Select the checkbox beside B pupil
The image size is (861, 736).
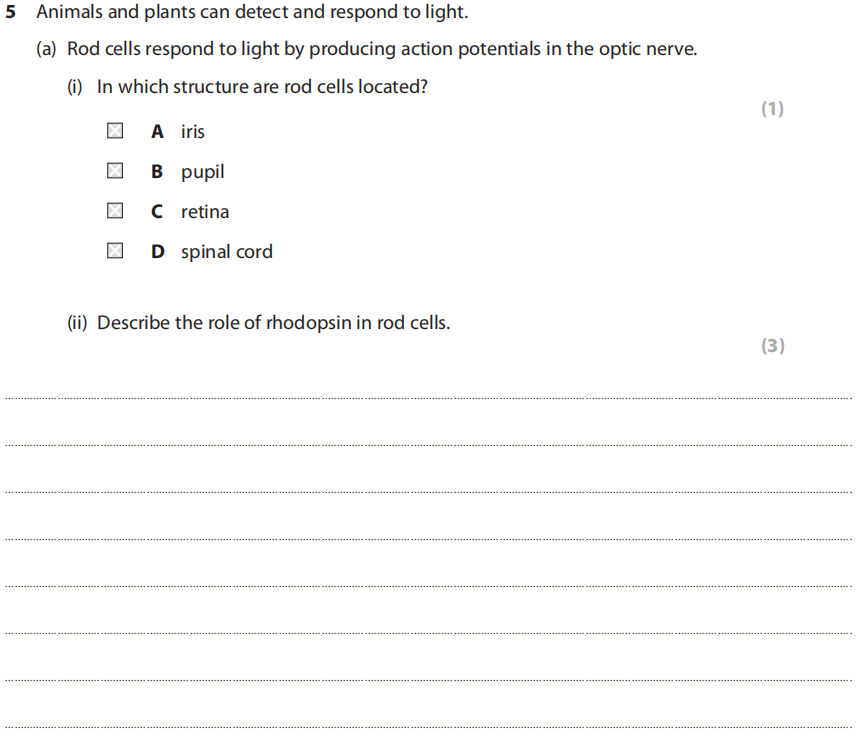coord(115,171)
